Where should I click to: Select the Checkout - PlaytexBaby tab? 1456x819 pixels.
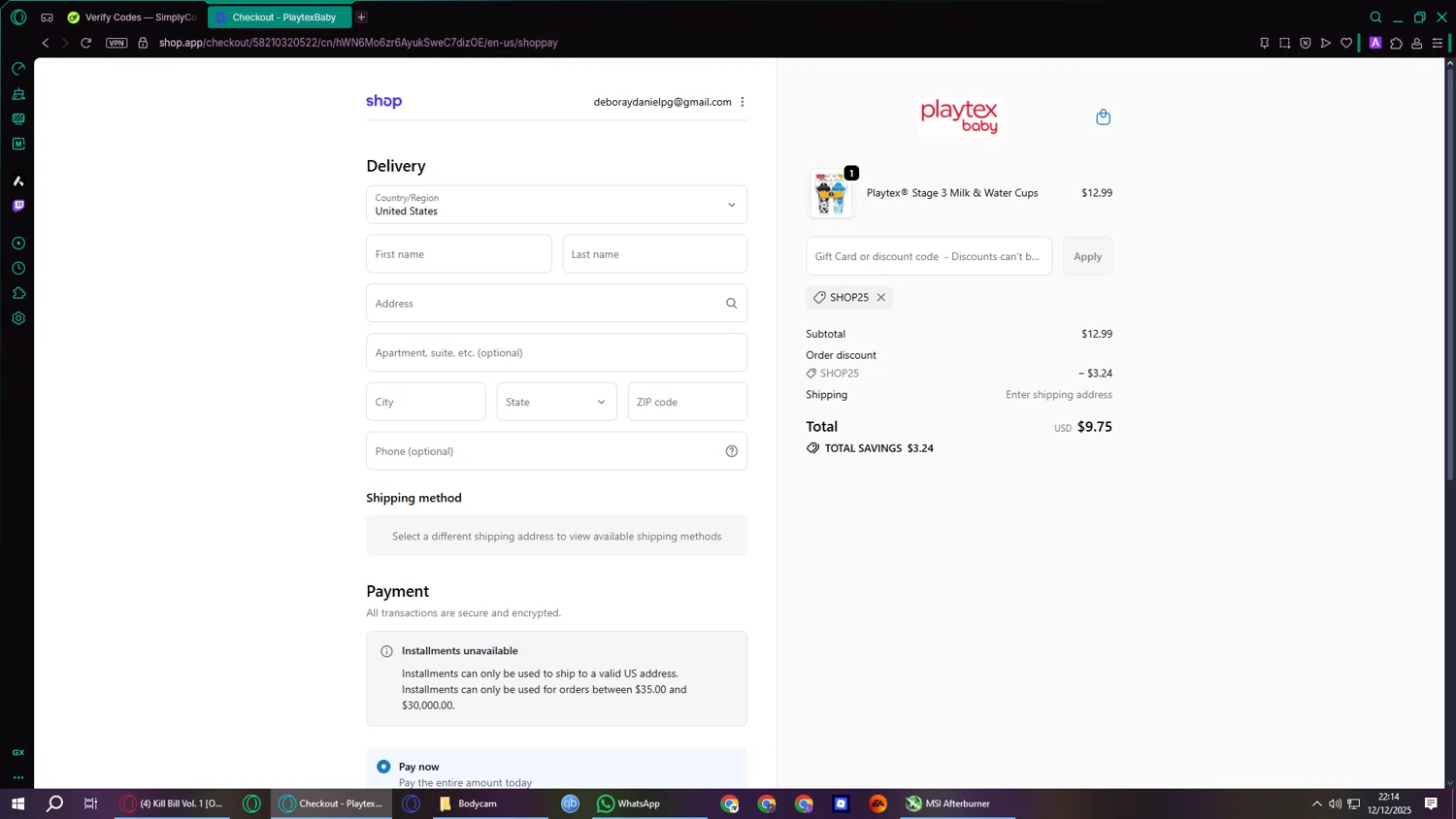pos(280,17)
